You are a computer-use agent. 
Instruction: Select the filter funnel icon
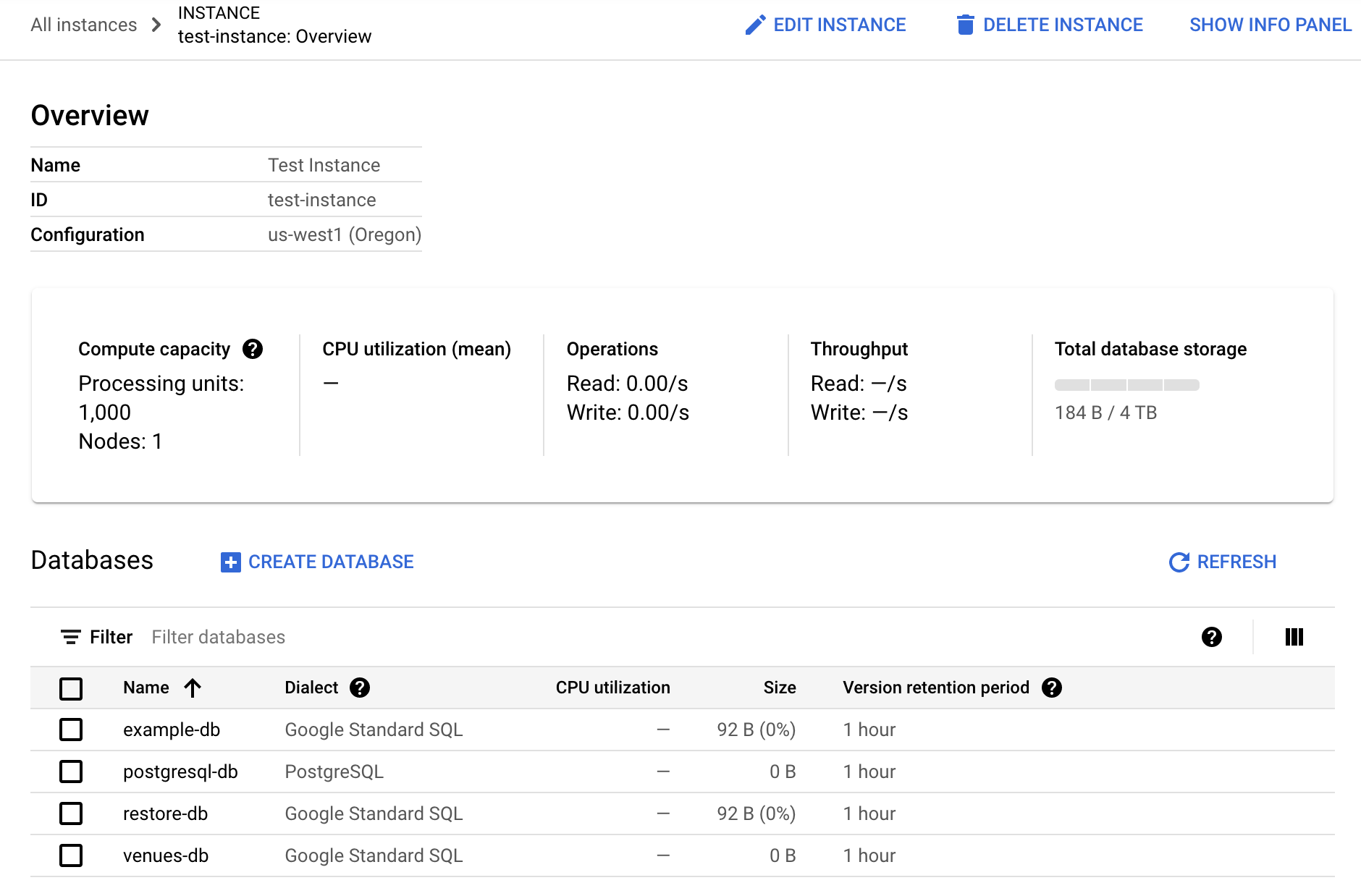click(69, 637)
